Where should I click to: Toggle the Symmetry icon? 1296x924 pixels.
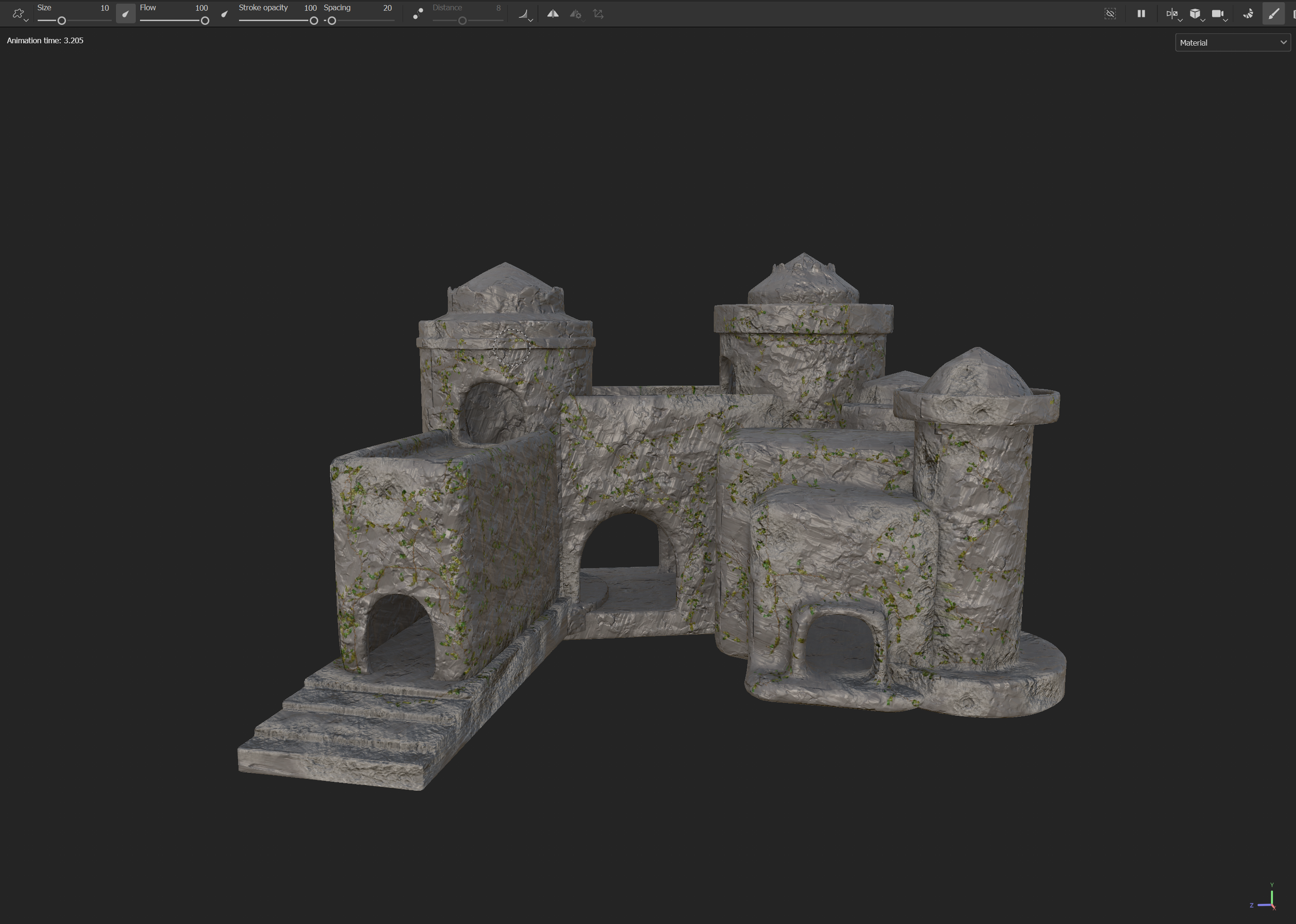pyautogui.click(x=552, y=13)
